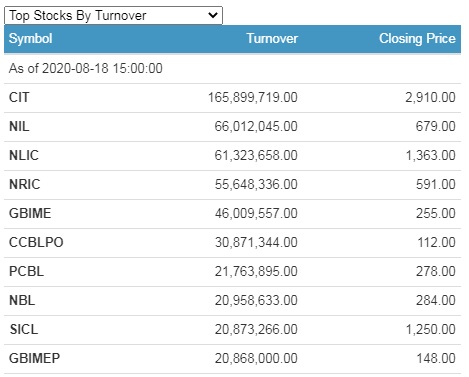Click the Symbol column header
The height and width of the screenshot is (377, 469).
30,38
